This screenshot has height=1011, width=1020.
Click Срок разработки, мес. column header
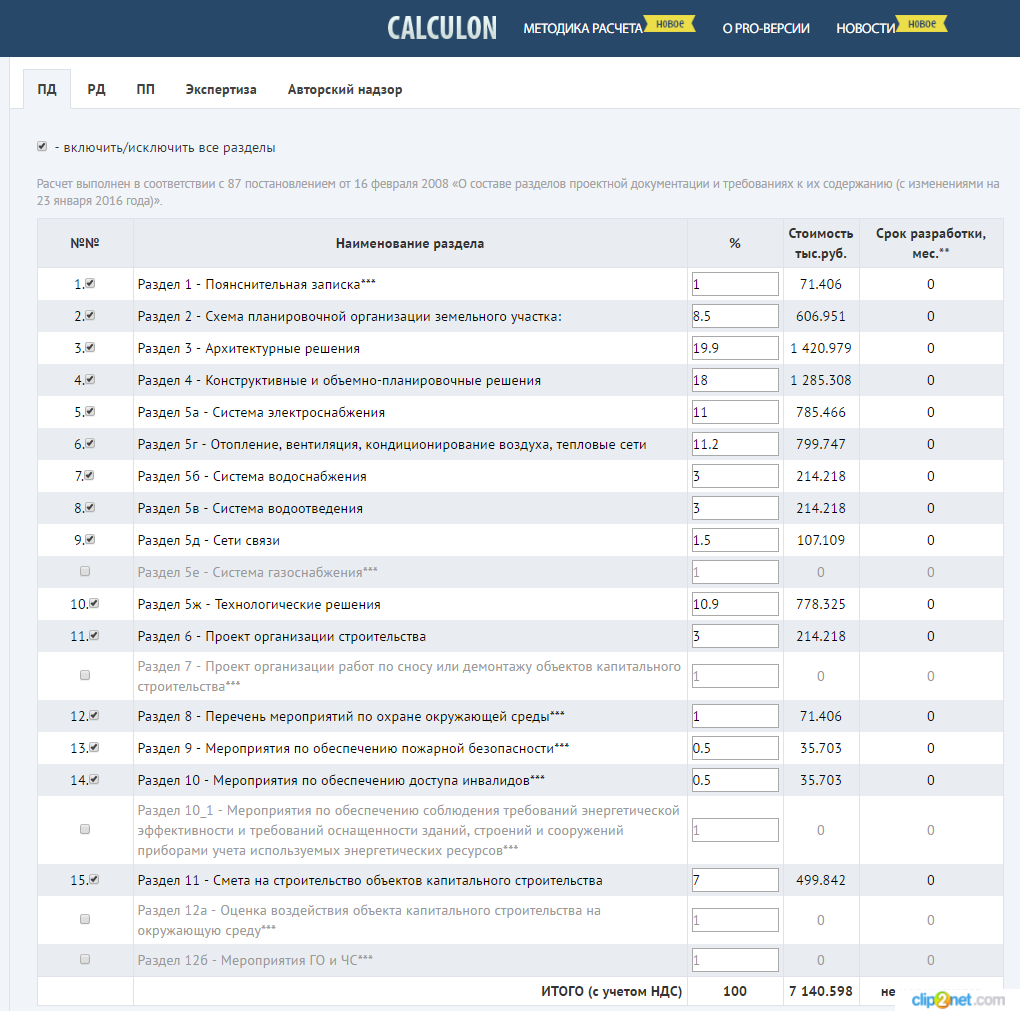tap(931, 243)
